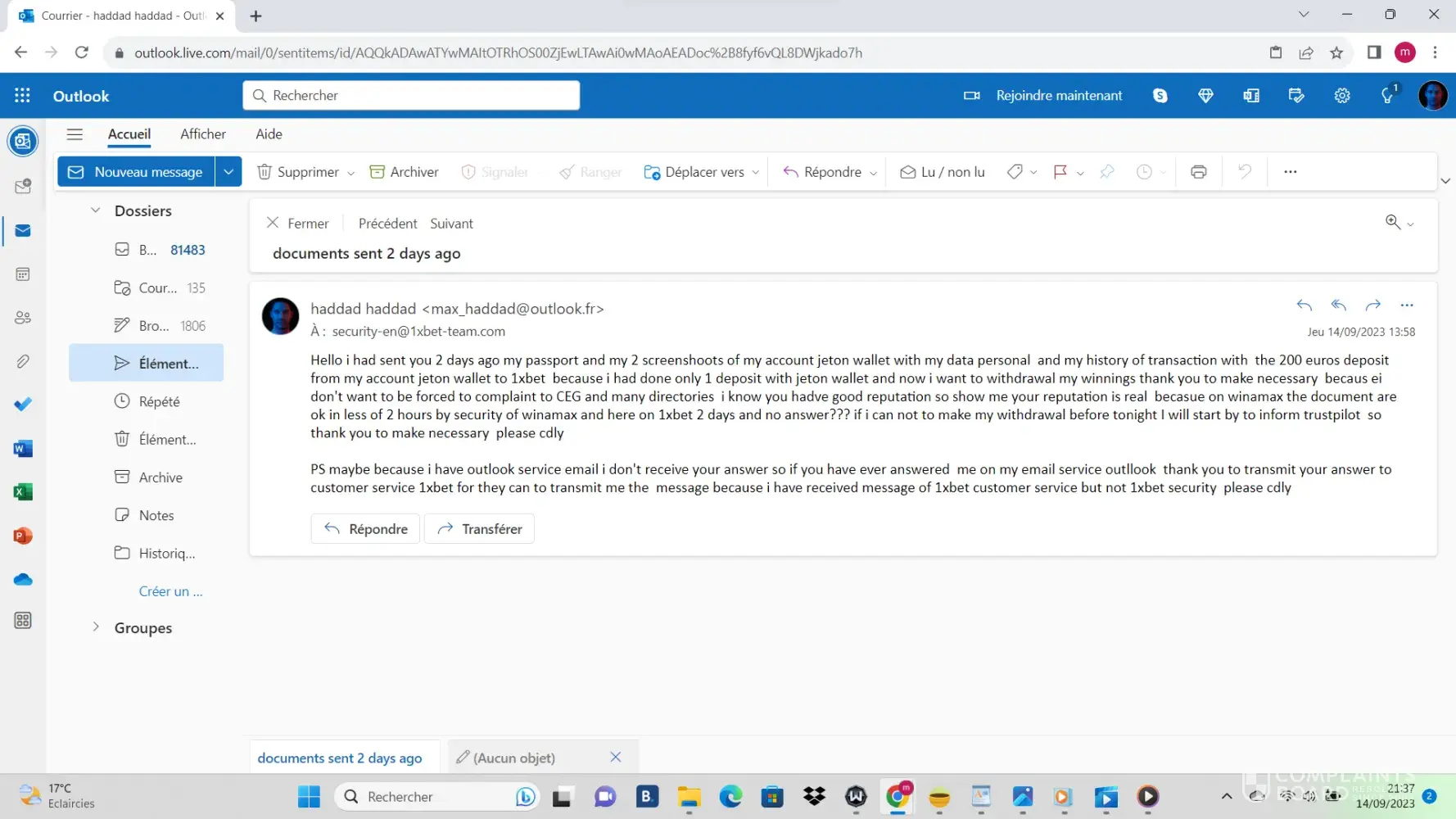1456x819 pixels.
Task: Open OneDrive from the left rail
Action: (x=23, y=579)
